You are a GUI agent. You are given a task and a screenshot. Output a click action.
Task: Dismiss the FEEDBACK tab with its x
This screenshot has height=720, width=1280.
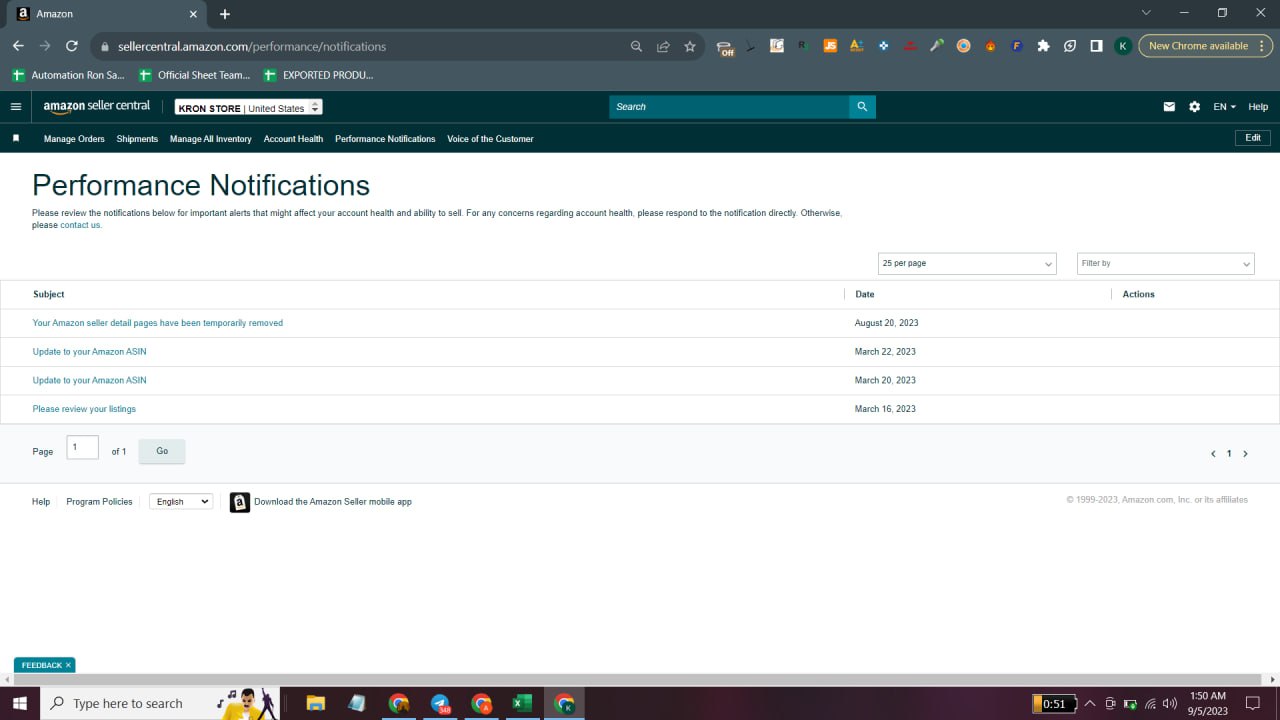[x=68, y=665]
